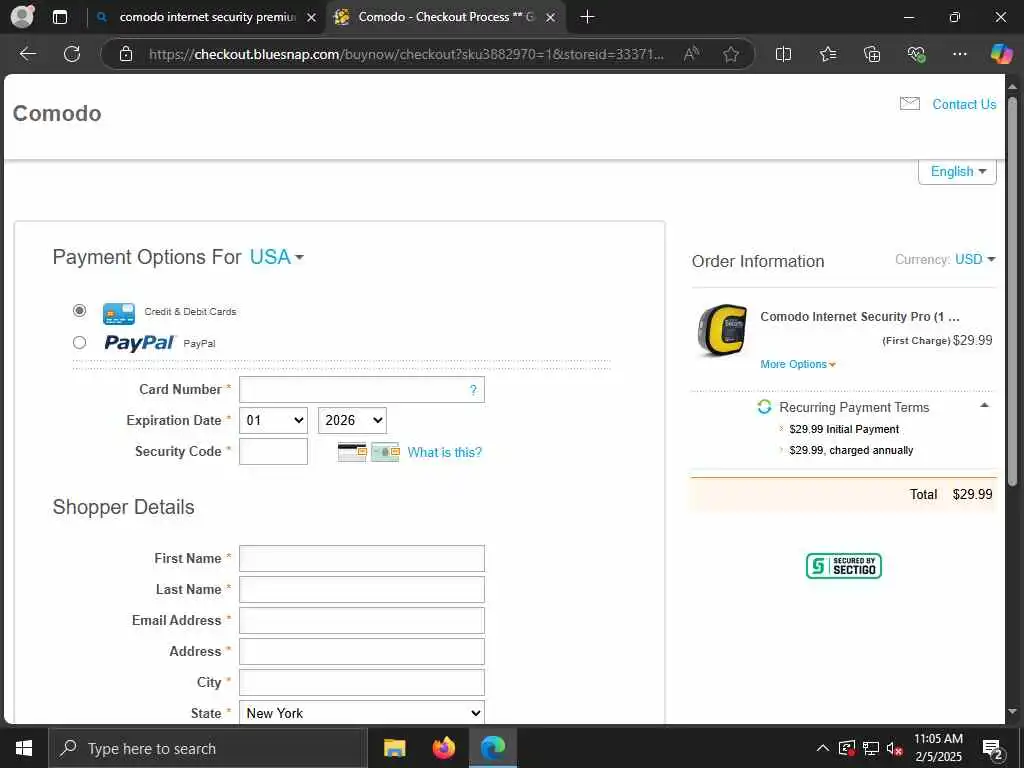Open split screen view
This screenshot has width=1024, height=768.
coord(783,54)
